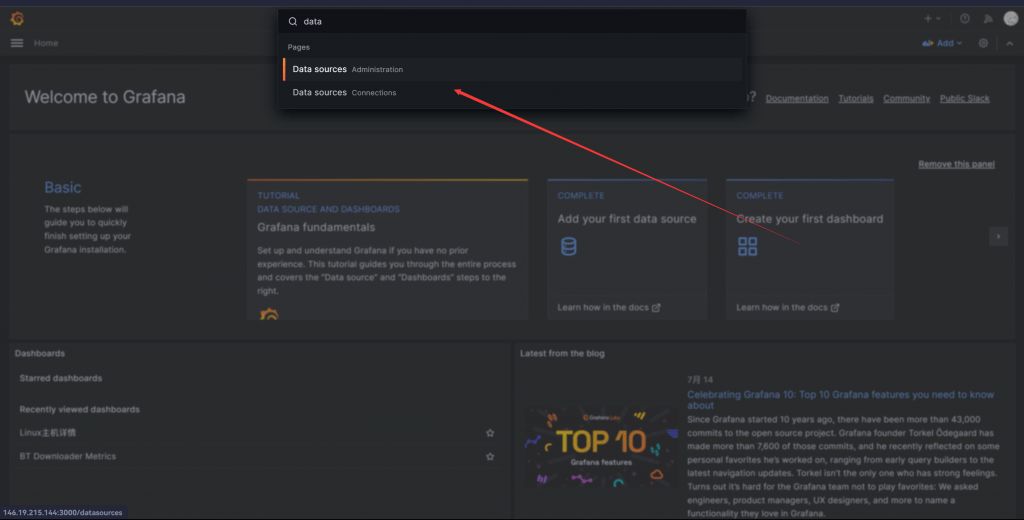Open the user profile avatar
1024x520 pixels.
1010,19
